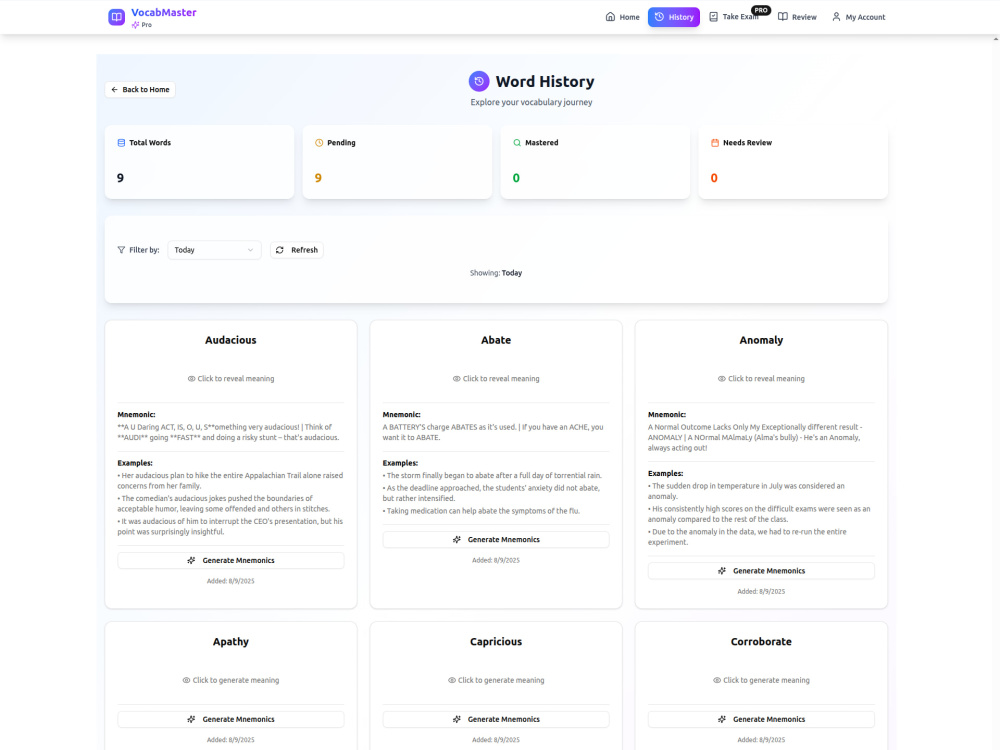Generate Mnemonics for Apathy card
1000x750 pixels.
[231, 719]
